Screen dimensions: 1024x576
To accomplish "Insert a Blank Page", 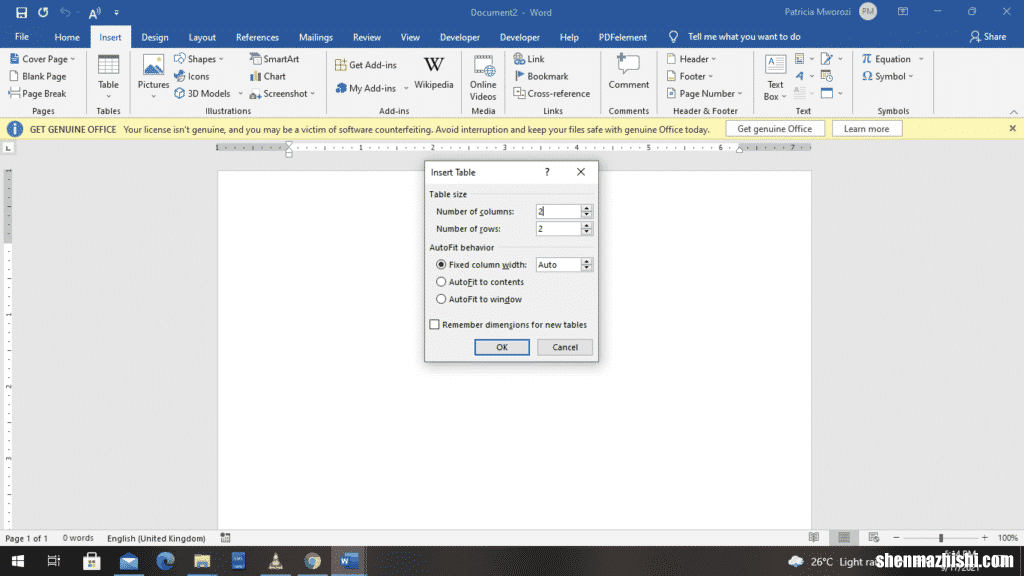I will (x=38, y=76).
